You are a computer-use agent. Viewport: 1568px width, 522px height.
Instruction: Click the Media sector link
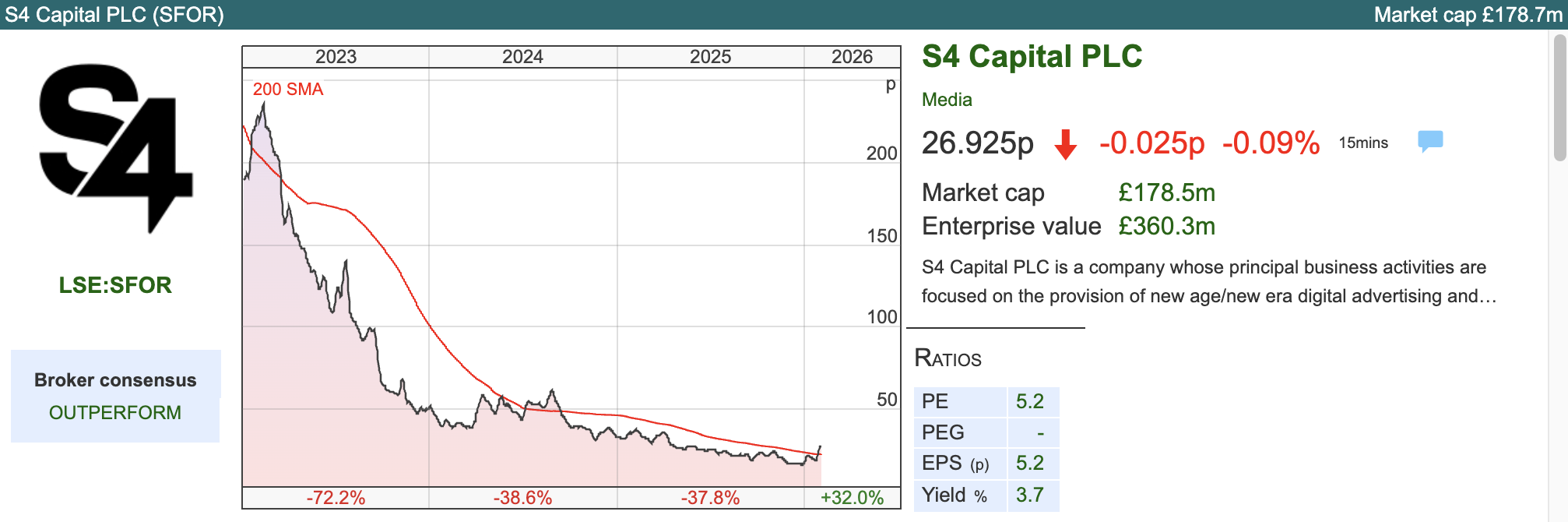(947, 100)
